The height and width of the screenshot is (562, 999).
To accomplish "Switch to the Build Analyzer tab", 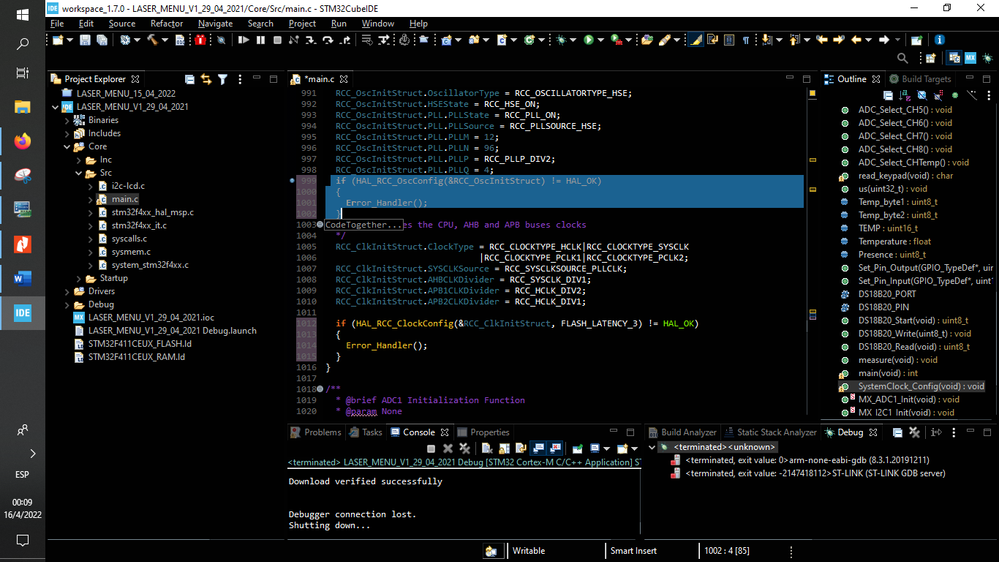I will point(682,432).
